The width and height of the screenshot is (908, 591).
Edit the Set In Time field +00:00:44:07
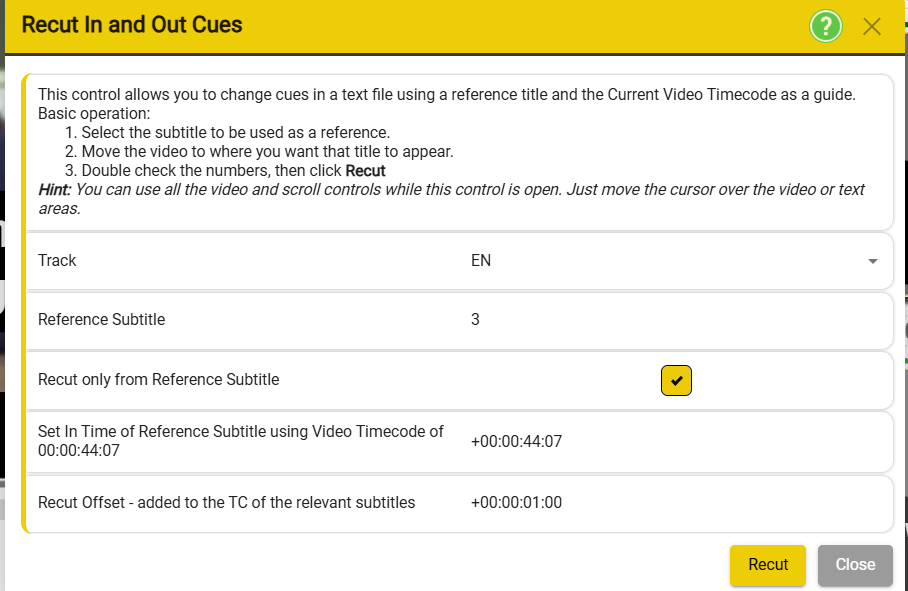pyautogui.click(x=517, y=442)
